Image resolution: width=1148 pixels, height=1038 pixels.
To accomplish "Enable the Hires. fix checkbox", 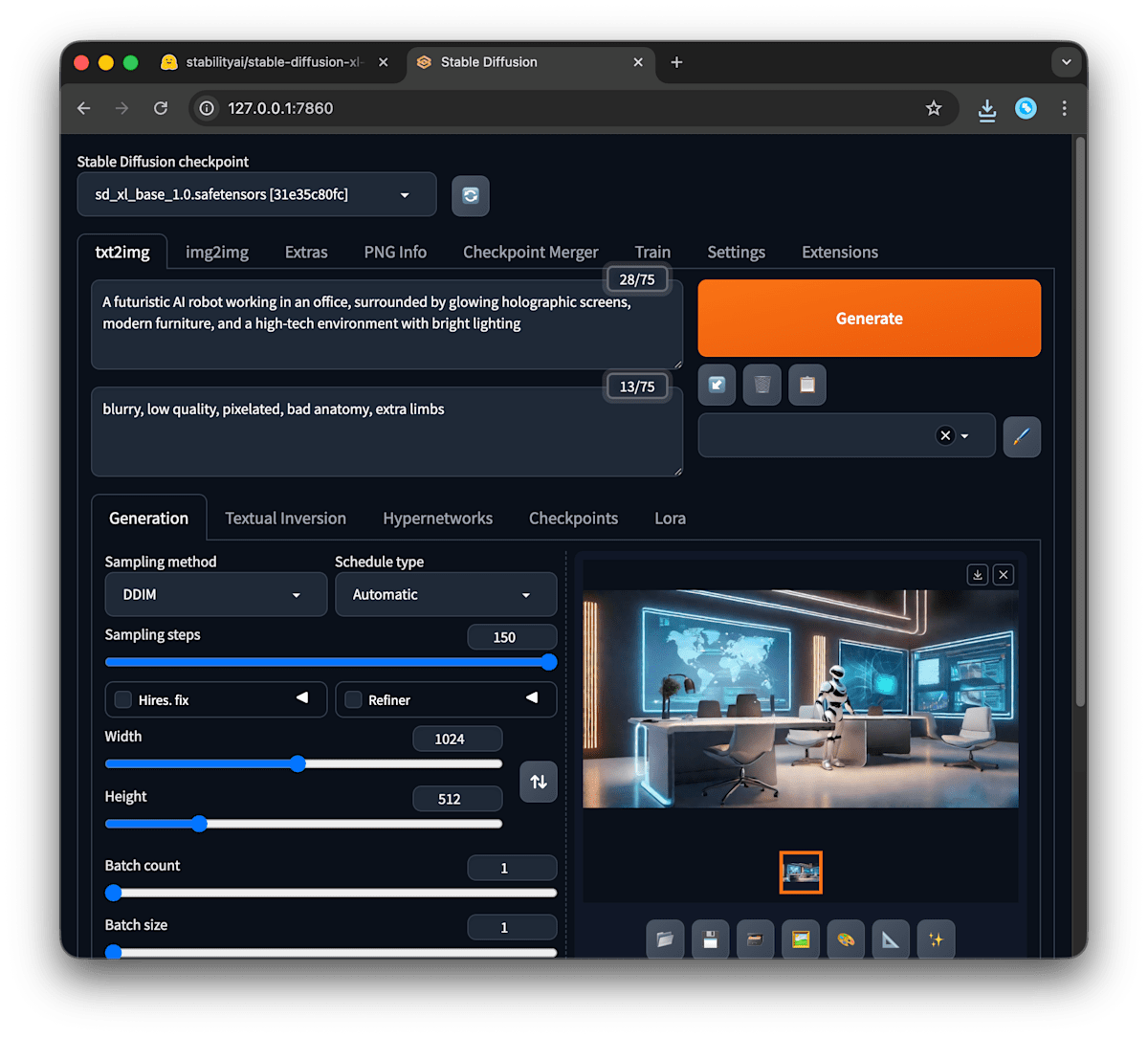I will (123, 699).
